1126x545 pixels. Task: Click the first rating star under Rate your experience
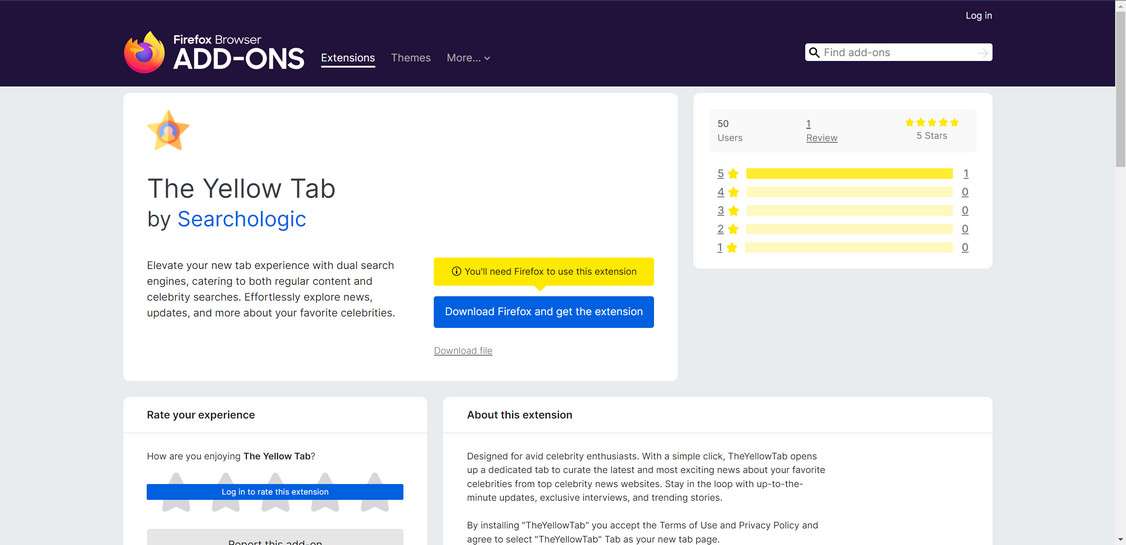click(x=176, y=492)
